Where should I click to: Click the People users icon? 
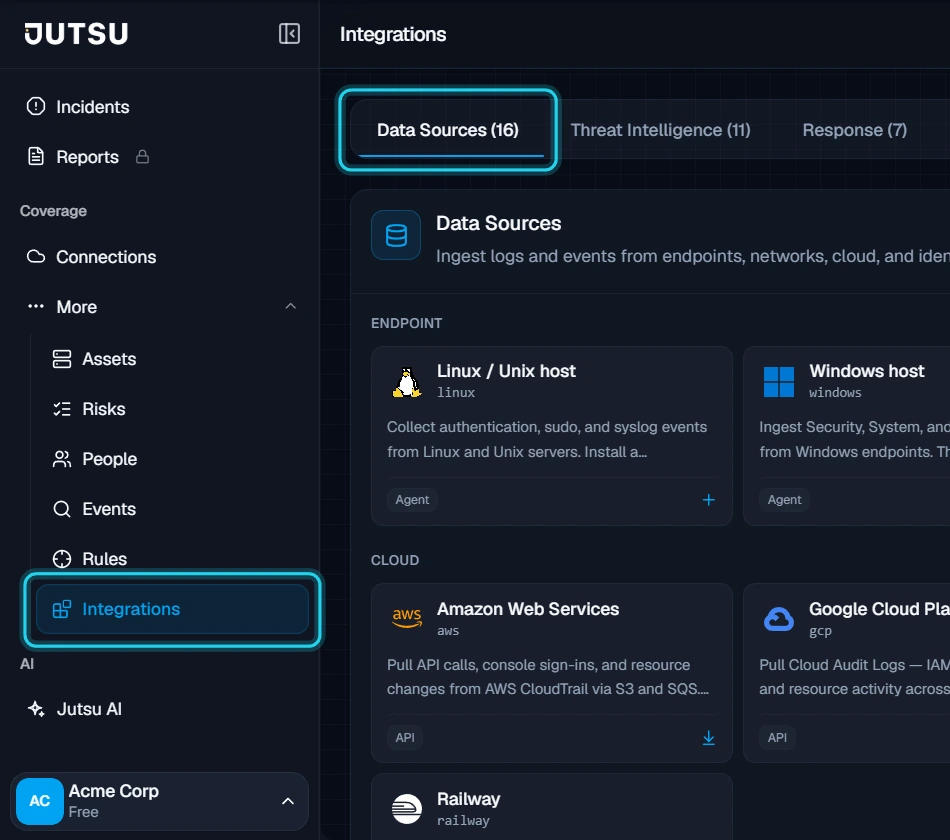[x=62, y=459]
